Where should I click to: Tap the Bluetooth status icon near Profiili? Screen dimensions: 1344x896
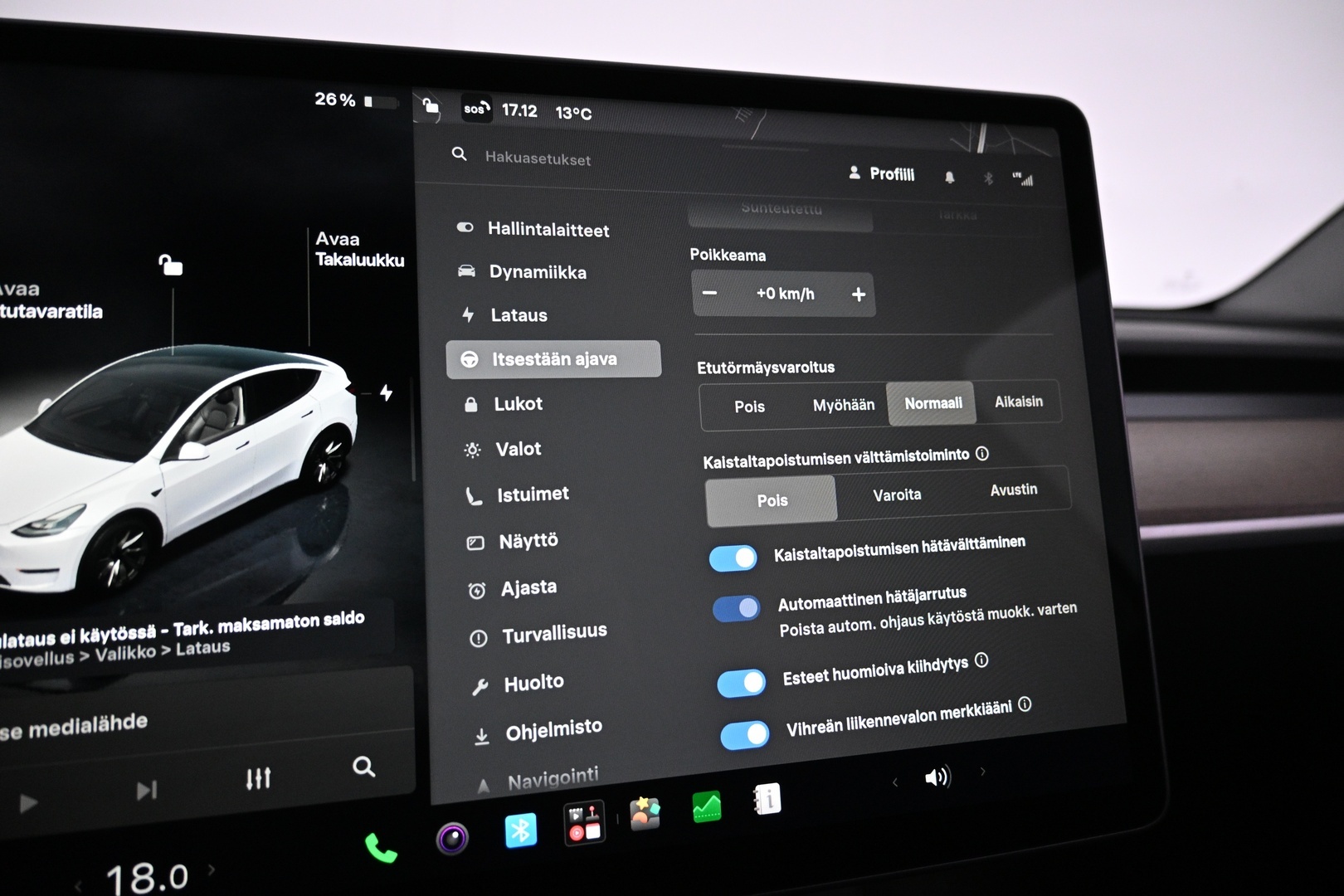[x=987, y=178]
